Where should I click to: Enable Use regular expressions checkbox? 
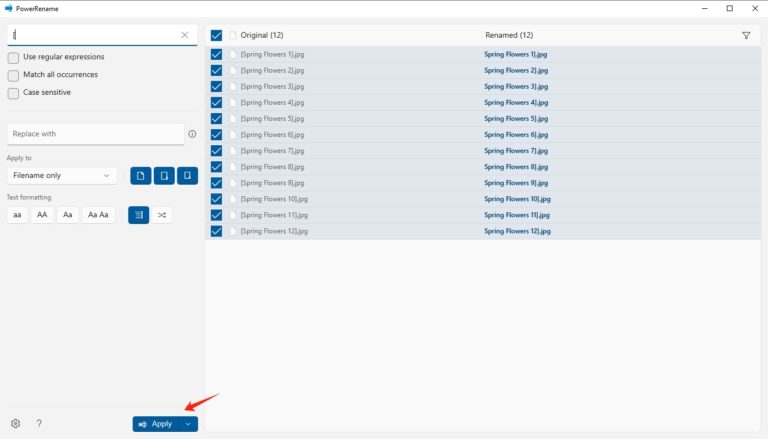(x=13, y=57)
